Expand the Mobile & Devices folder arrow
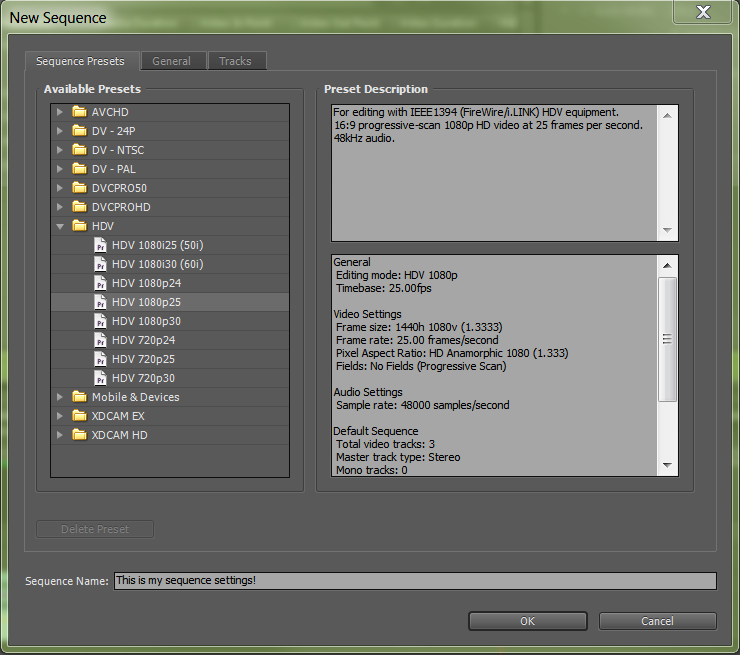This screenshot has height=655, width=740. 60,397
